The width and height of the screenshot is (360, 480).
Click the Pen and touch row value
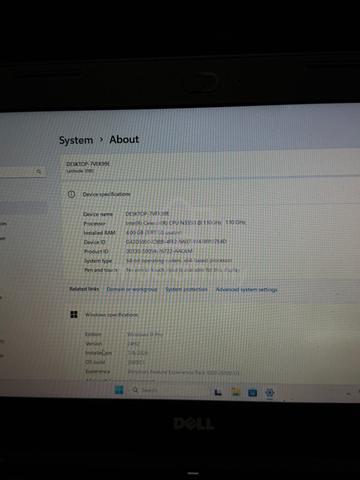point(183,270)
